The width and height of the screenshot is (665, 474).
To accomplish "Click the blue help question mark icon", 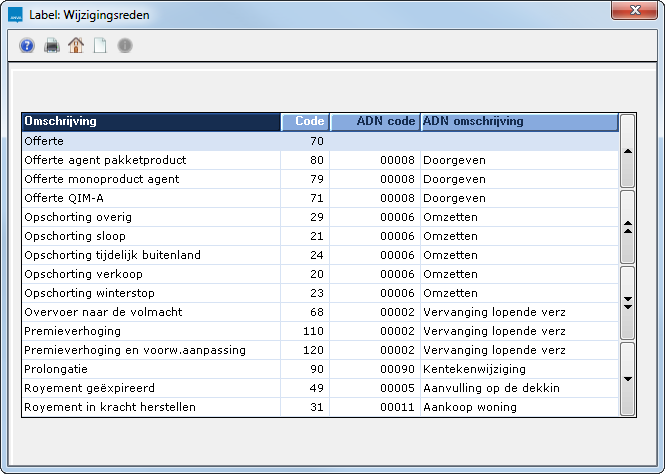I will coord(27,46).
